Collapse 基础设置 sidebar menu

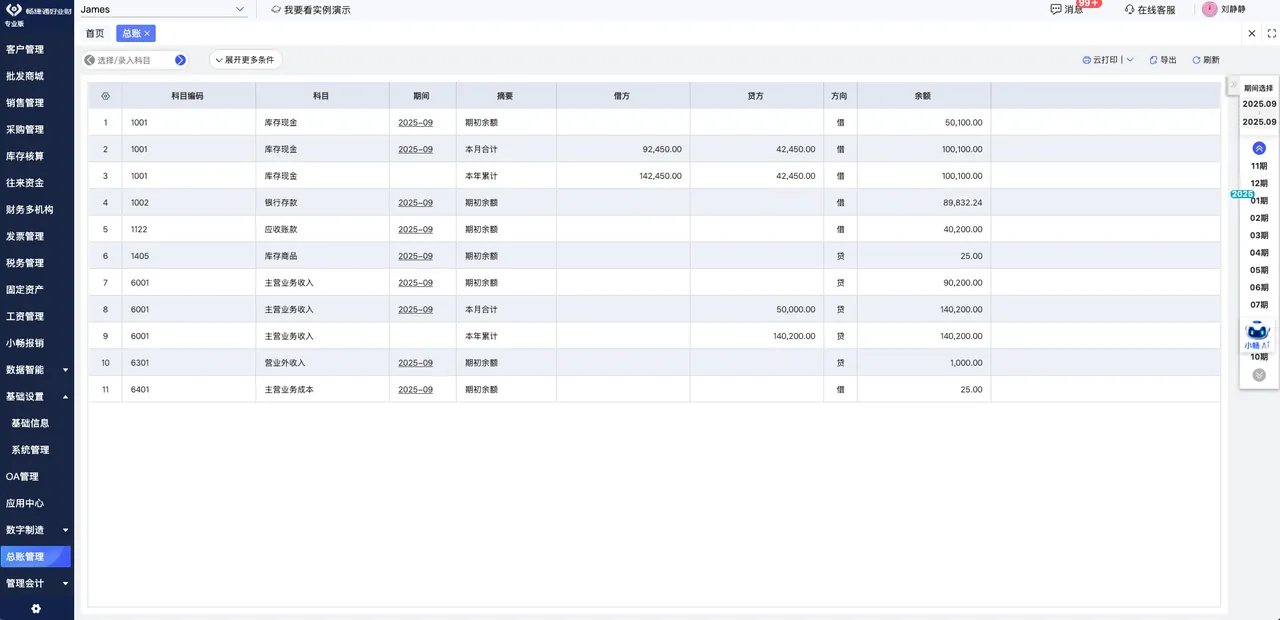(x=65, y=397)
